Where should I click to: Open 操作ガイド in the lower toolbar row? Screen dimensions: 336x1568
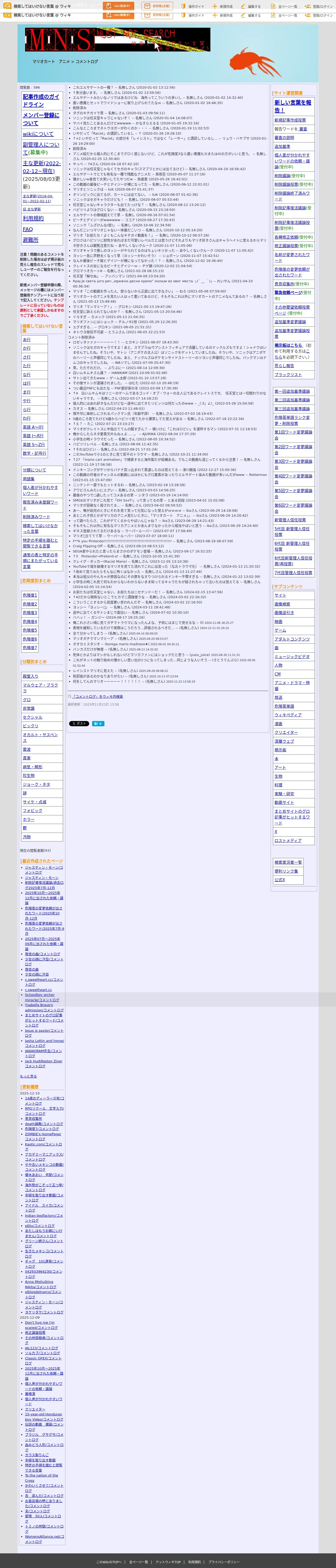[x=193, y=15]
